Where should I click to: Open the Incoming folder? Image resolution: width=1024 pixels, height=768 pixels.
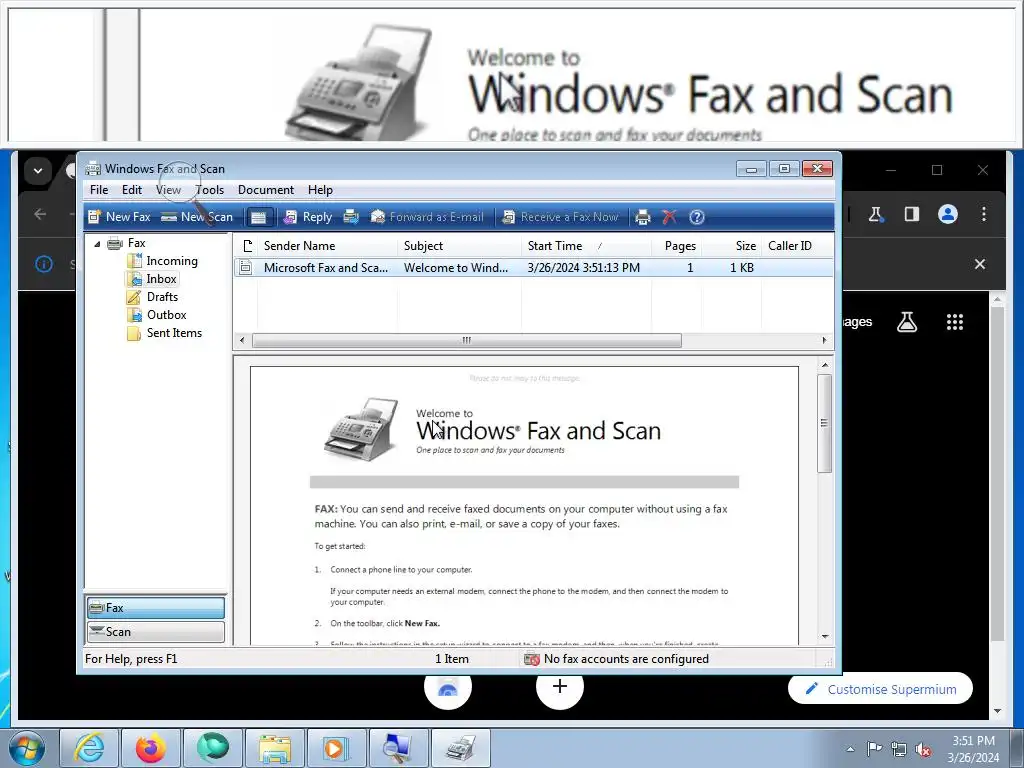(x=172, y=261)
